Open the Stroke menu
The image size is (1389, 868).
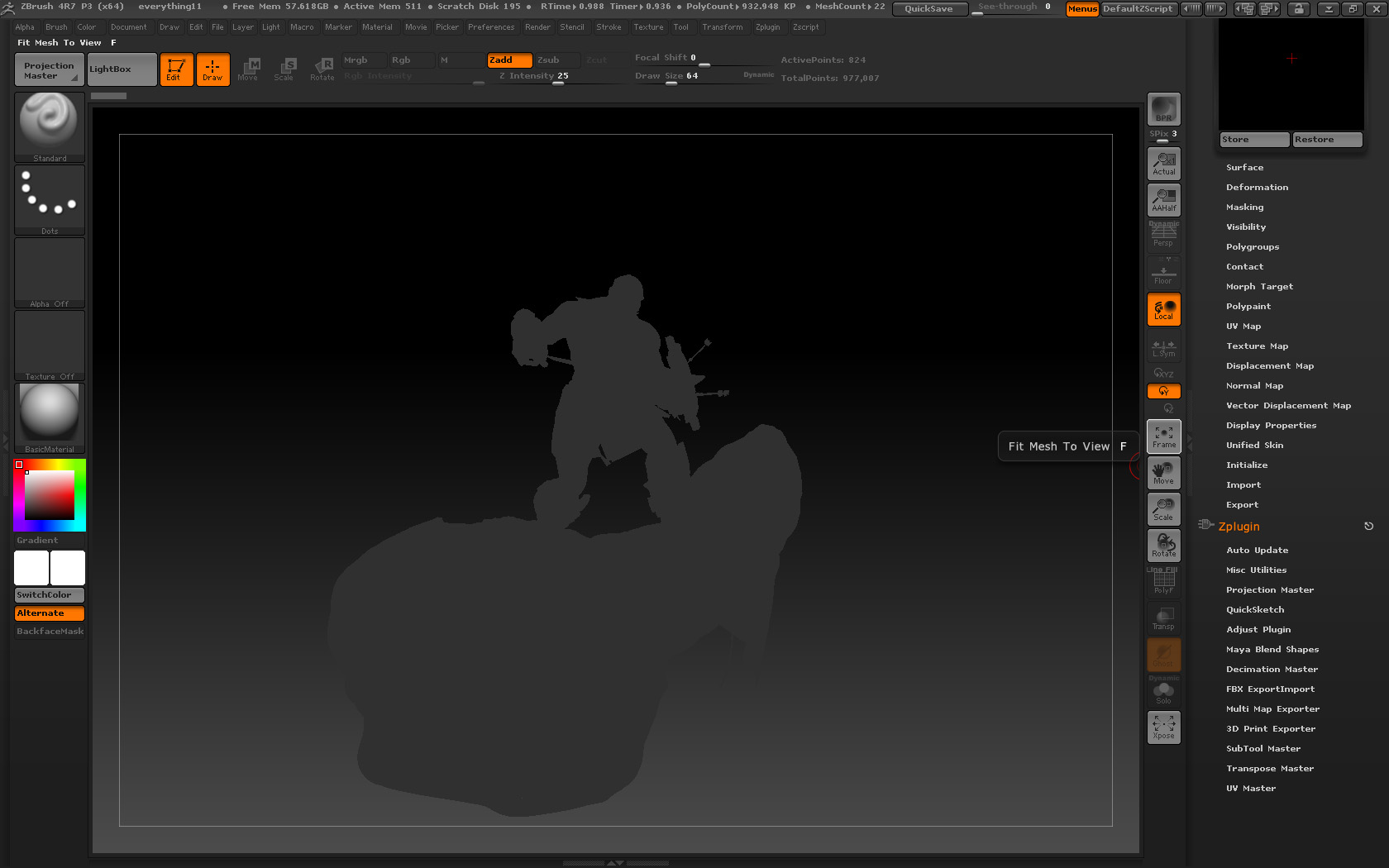click(x=609, y=26)
